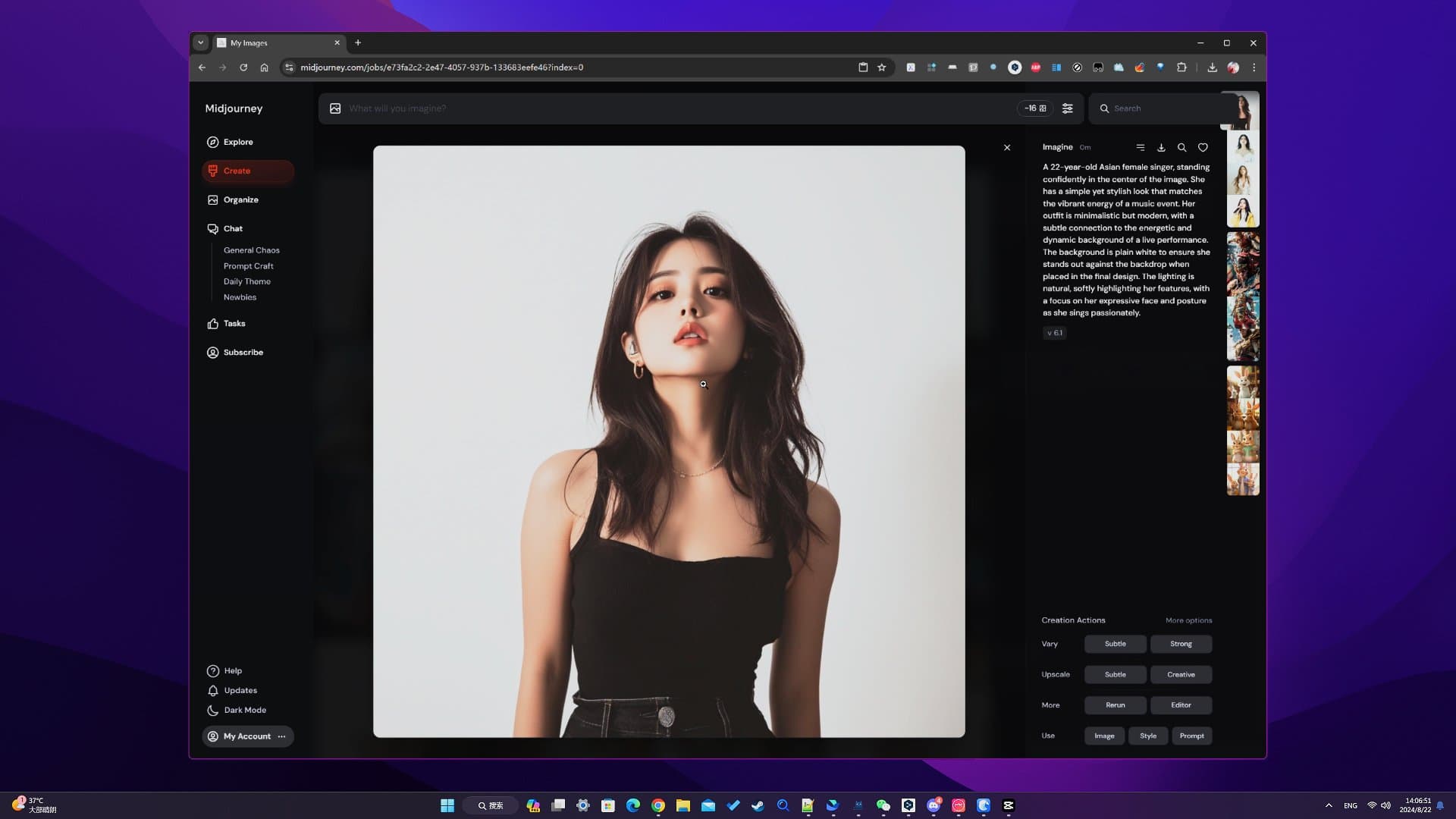Download the image using the download icon

[1161, 148]
